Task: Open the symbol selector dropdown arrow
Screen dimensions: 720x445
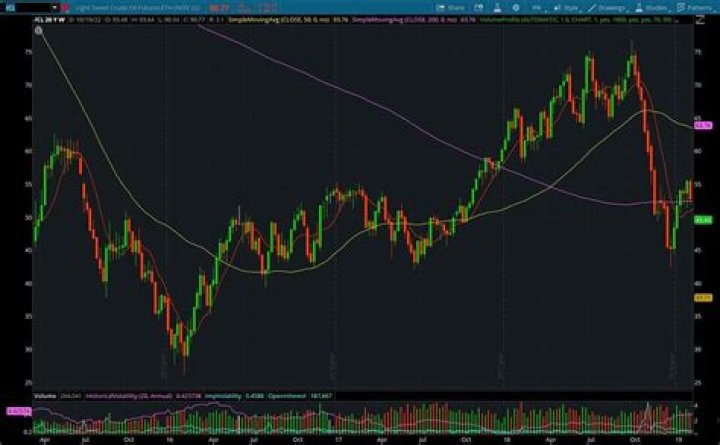Action: tap(53, 7)
